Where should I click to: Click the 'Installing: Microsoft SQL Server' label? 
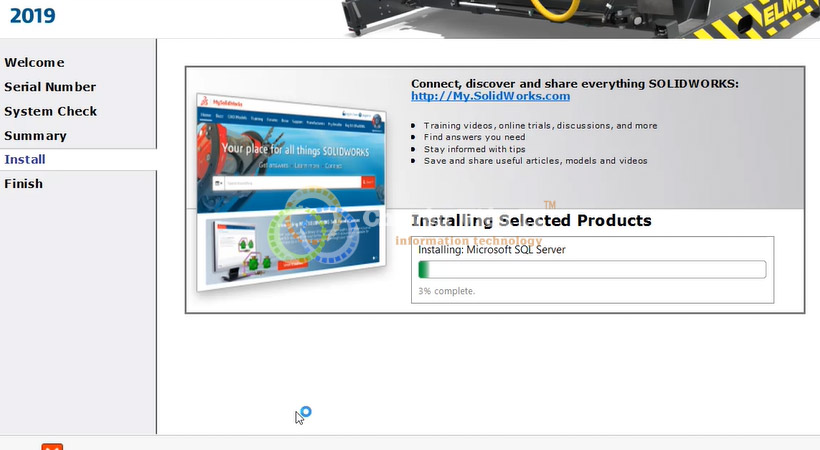(x=491, y=250)
